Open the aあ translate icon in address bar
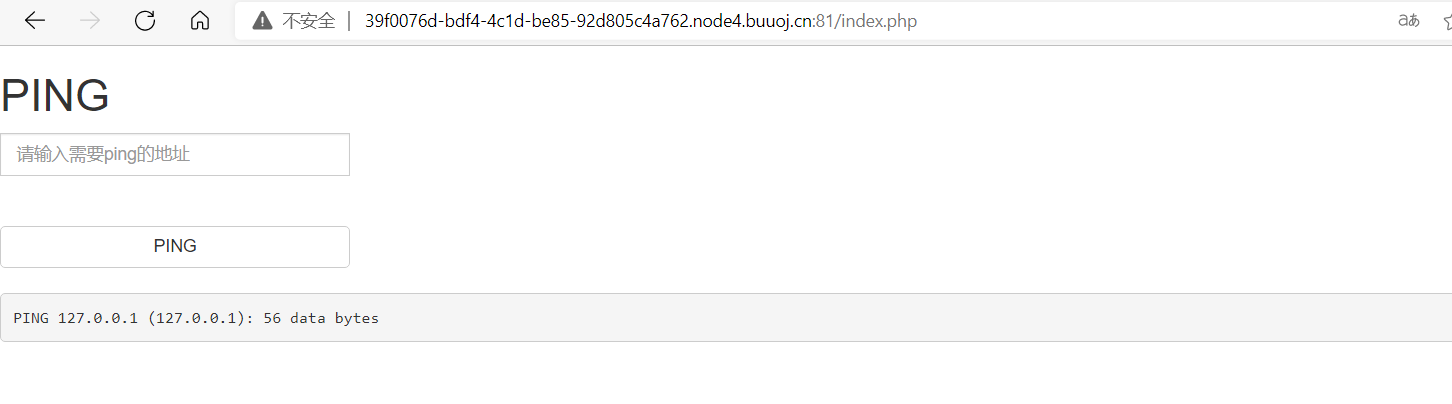The height and width of the screenshot is (404, 1452). click(x=1408, y=21)
